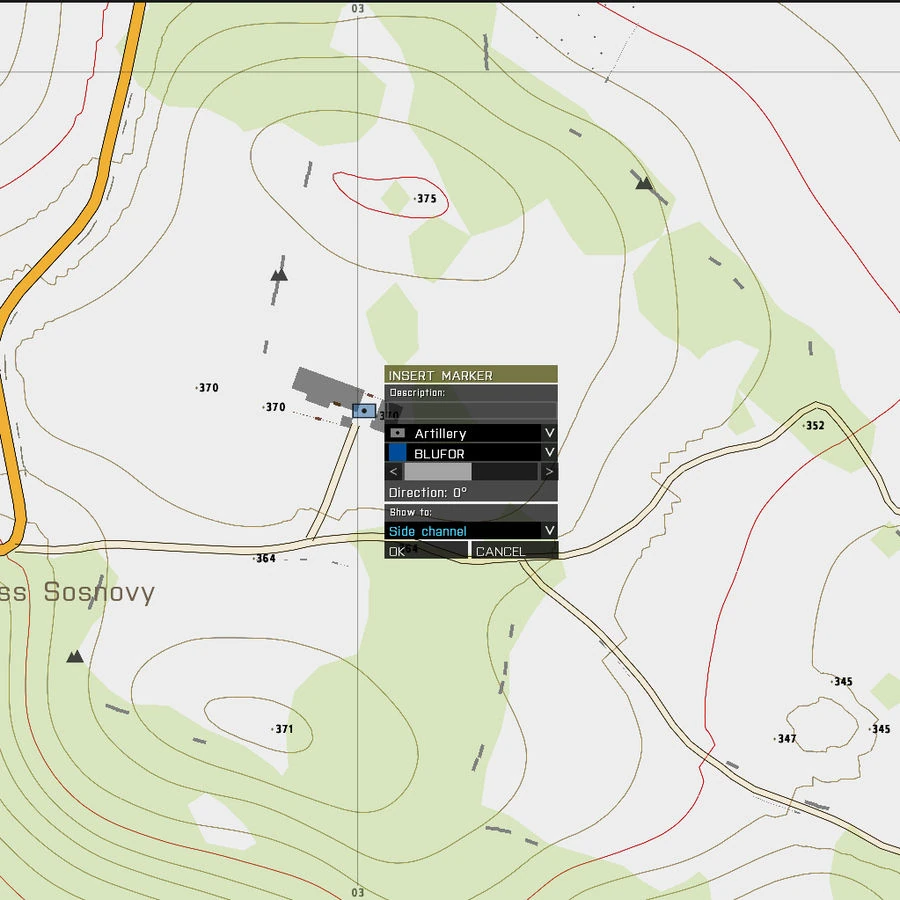This screenshot has height=900, width=900.
Task: Click the Sosnovy place name label
Action: point(99,592)
